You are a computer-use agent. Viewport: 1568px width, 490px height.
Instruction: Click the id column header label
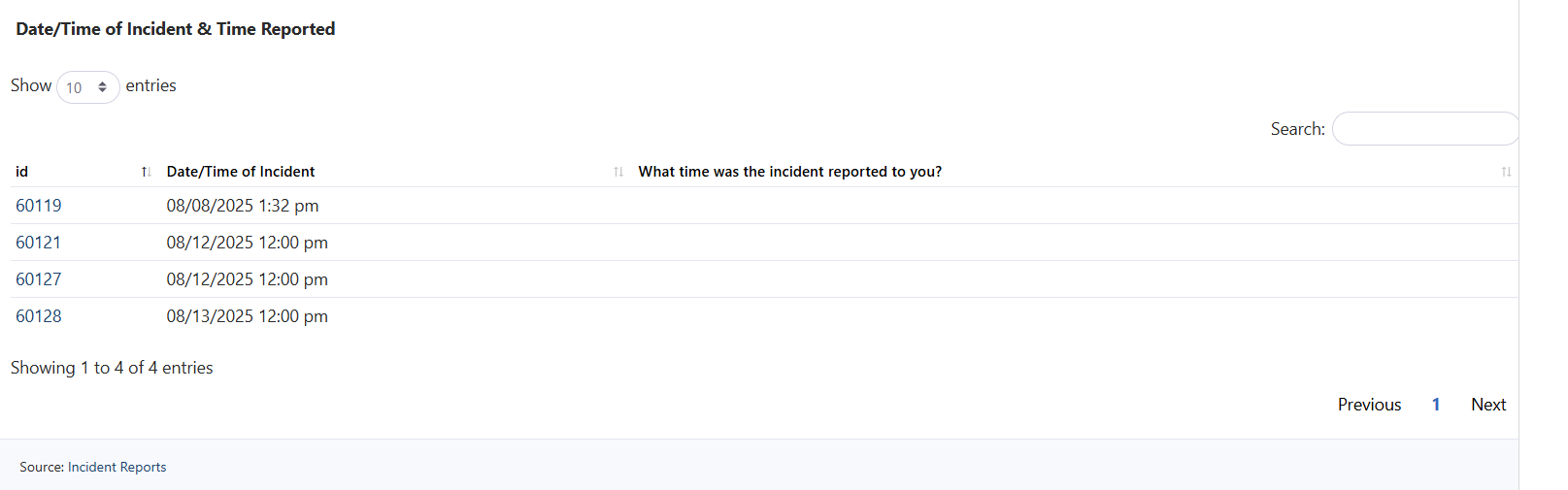[x=22, y=172]
